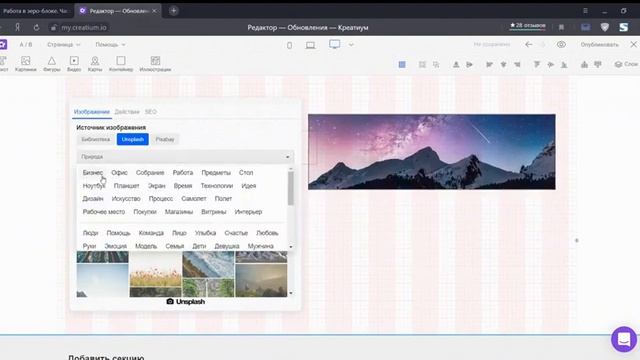Open the Помощь dropdown menu

point(110,44)
